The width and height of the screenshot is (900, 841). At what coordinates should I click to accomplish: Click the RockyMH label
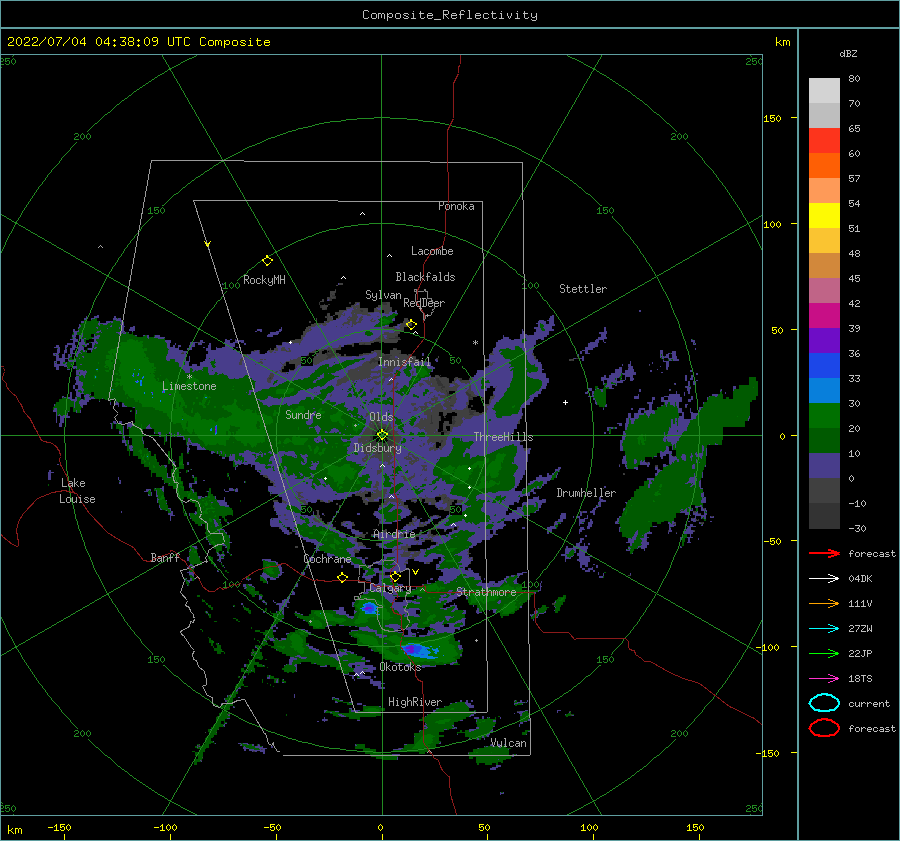[x=264, y=280]
